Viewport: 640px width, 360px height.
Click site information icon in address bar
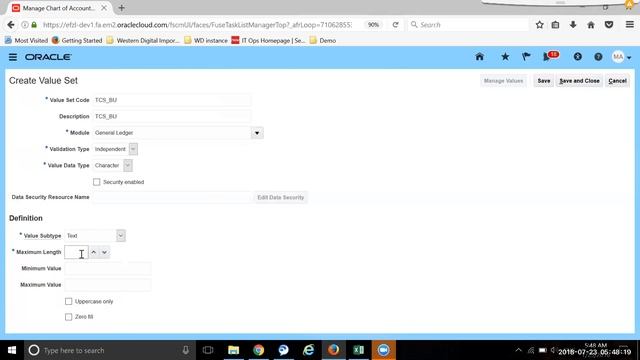[x=25, y=25]
